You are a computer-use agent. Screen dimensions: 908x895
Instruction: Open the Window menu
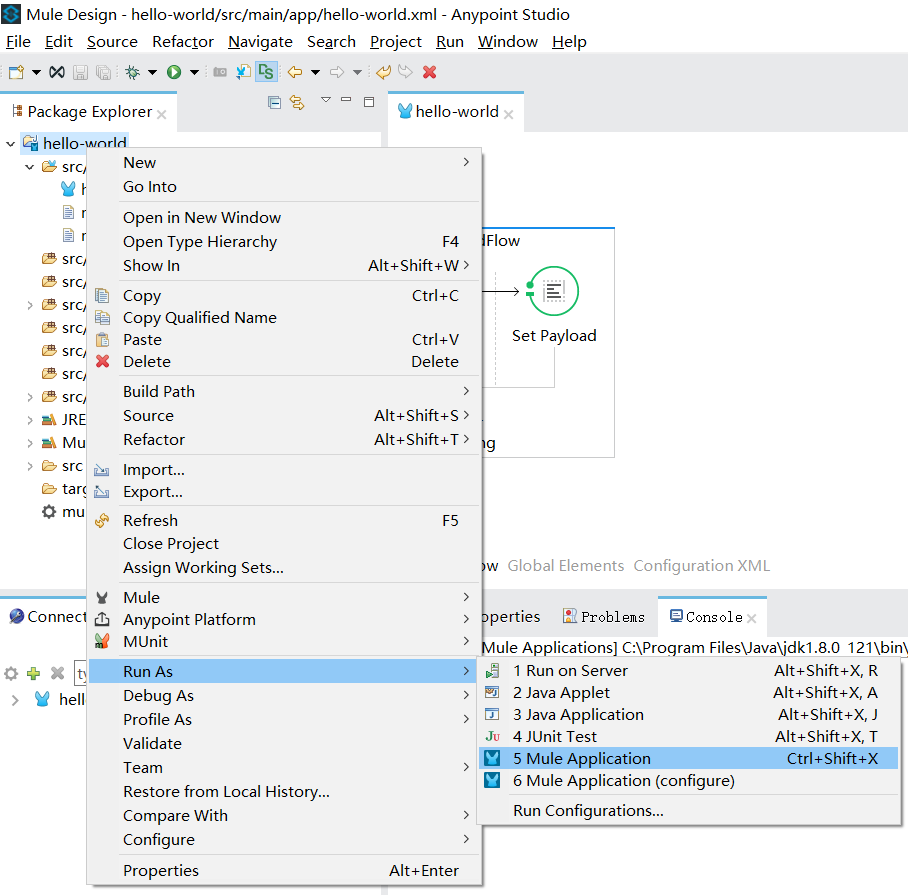[x=507, y=42]
